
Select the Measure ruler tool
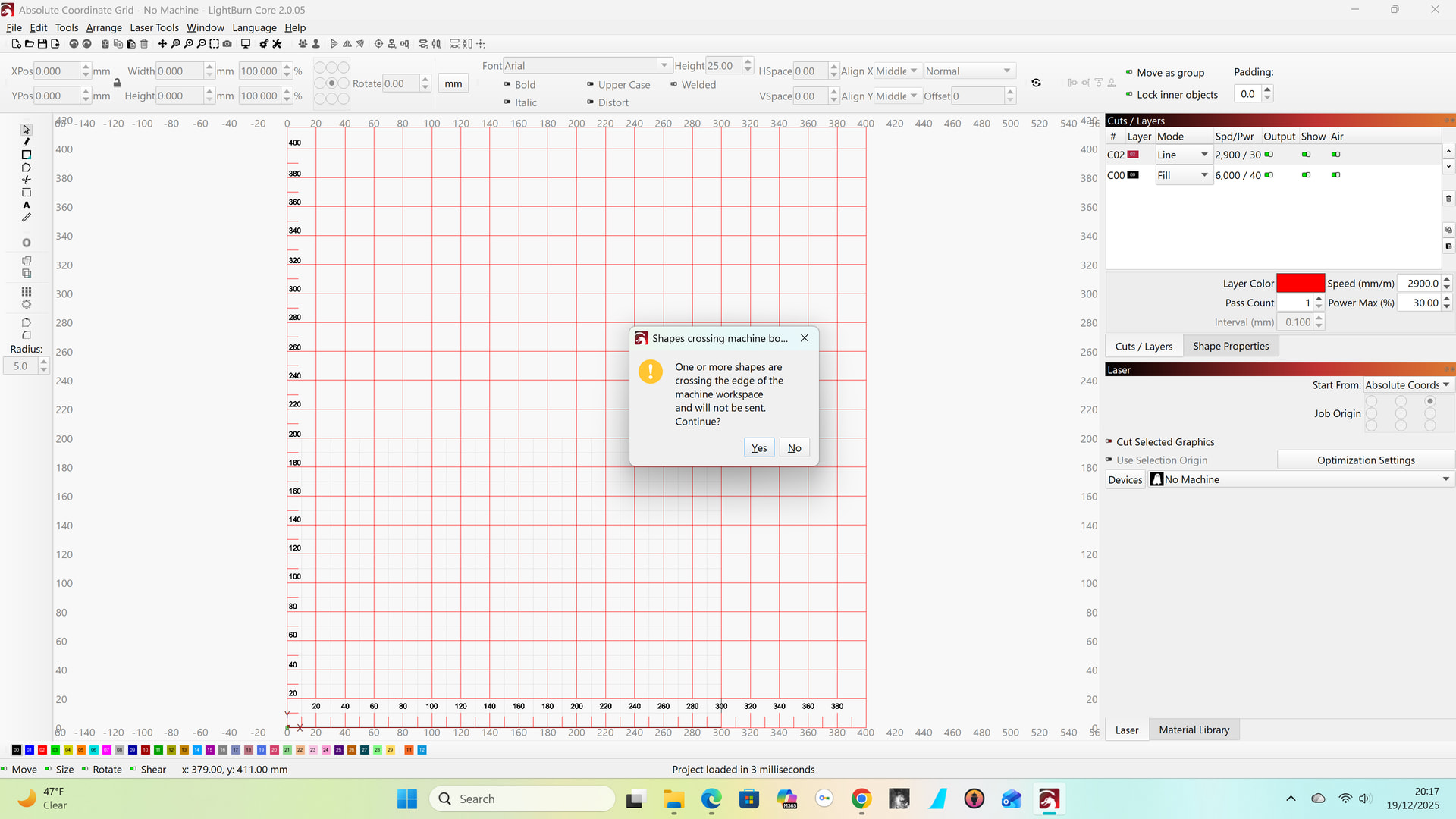click(x=27, y=218)
